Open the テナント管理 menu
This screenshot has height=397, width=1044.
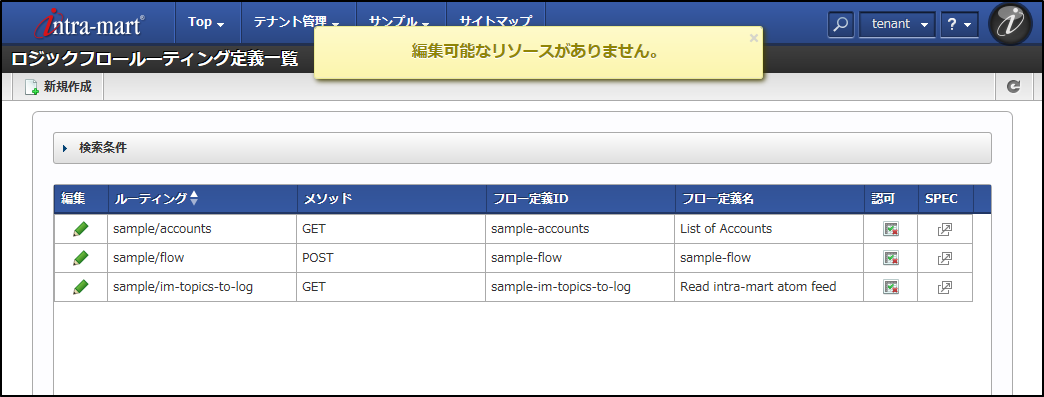click(297, 22)
